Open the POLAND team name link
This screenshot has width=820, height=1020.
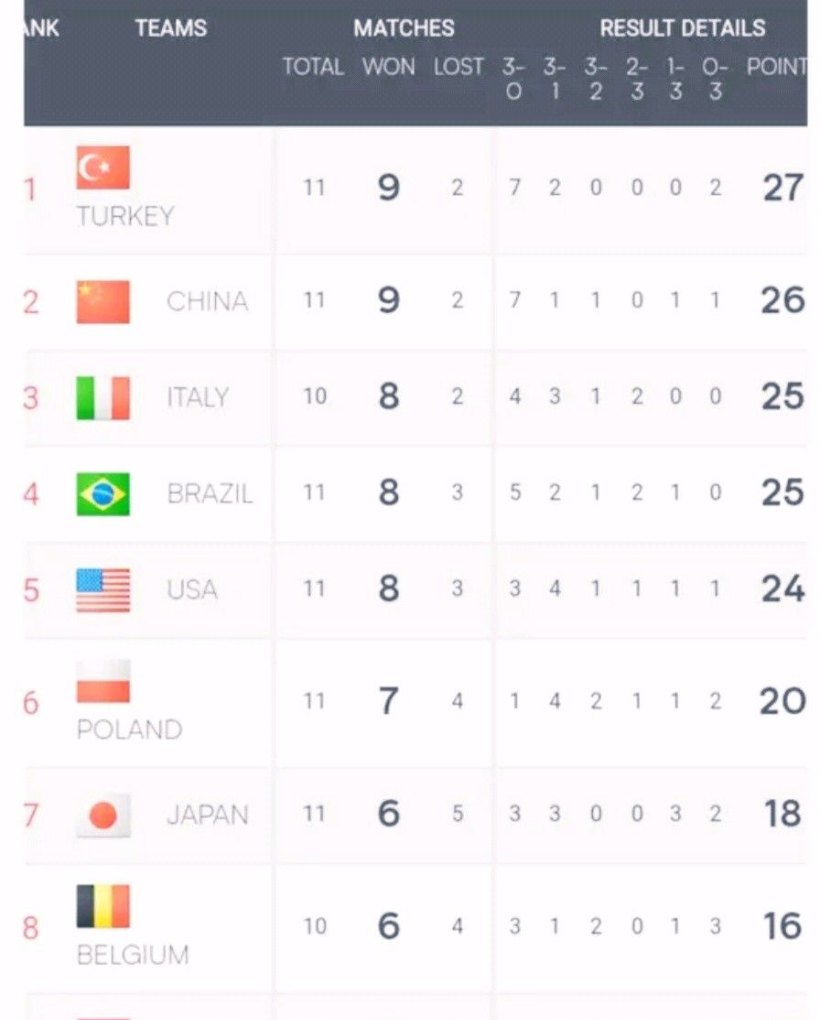[129, 729]
